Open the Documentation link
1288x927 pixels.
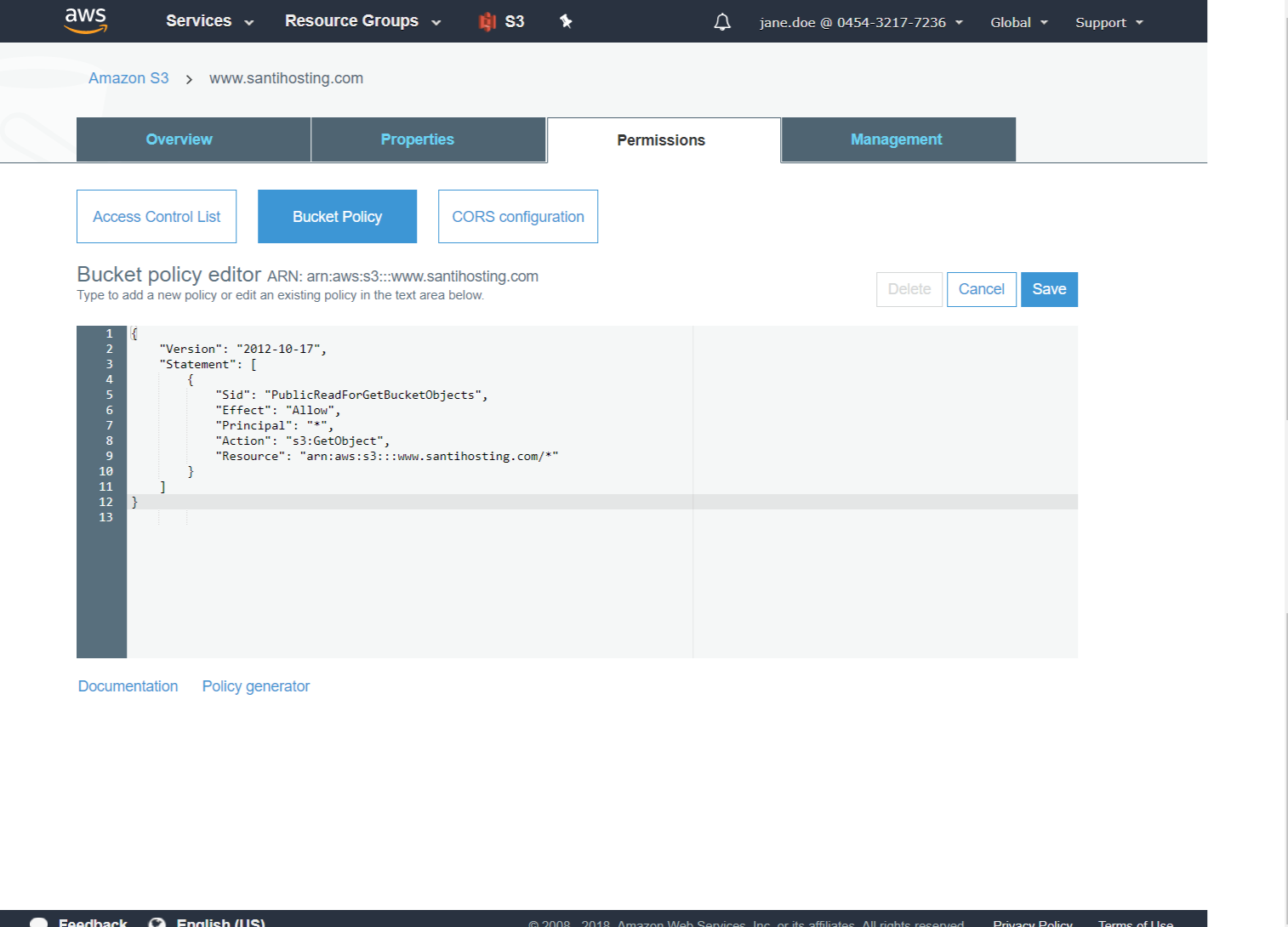(x=128, y=686)
